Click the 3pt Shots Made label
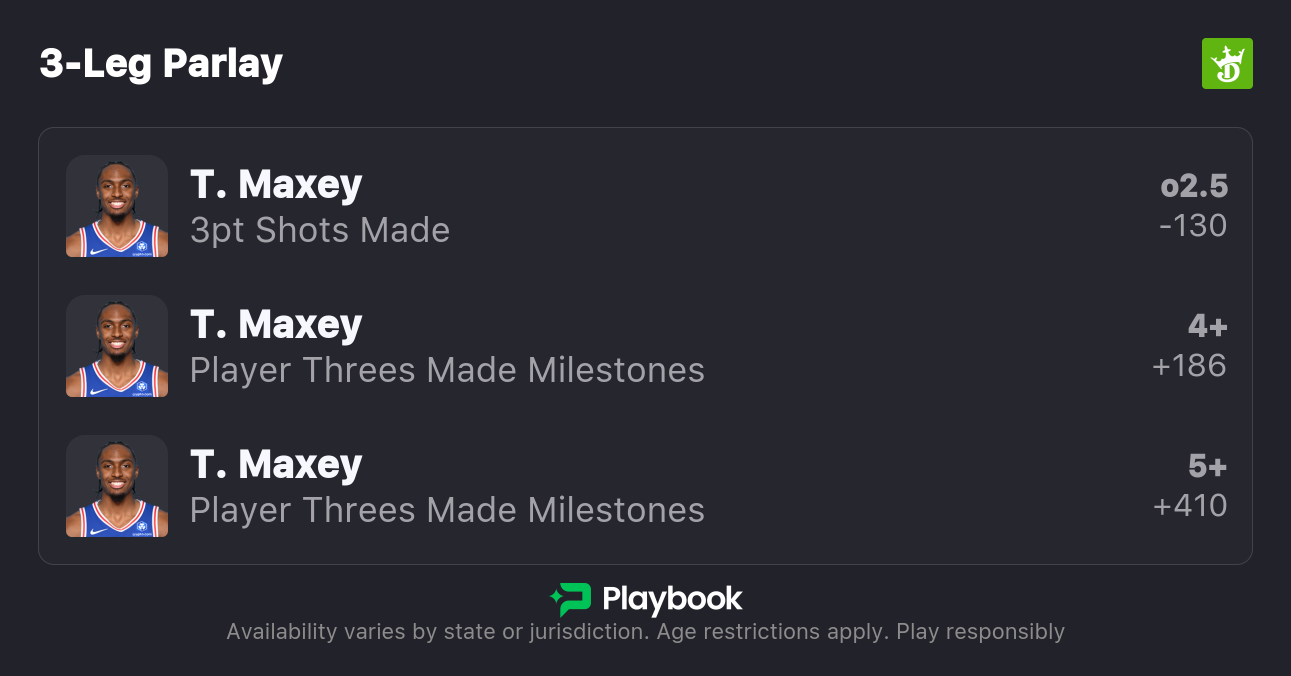 [x=320, y=230]
